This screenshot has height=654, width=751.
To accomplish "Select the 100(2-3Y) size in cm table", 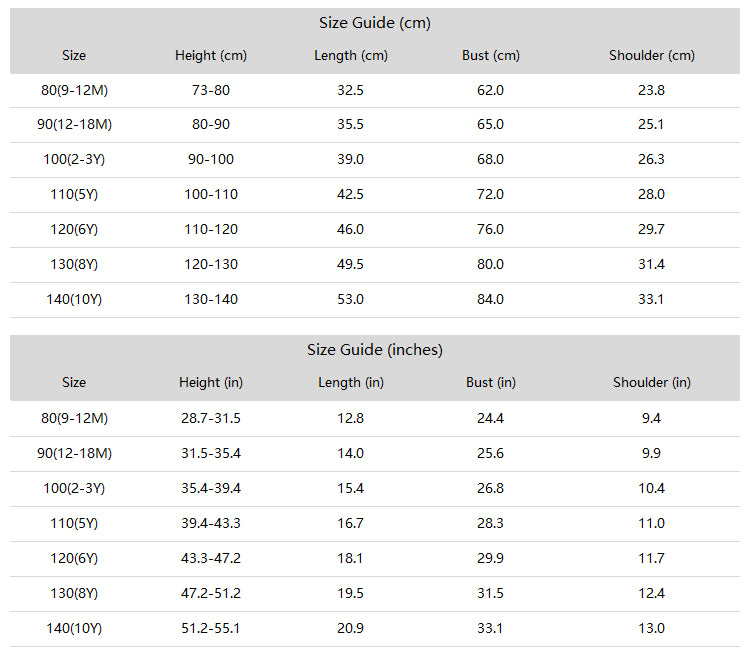I will coord(74,160).
